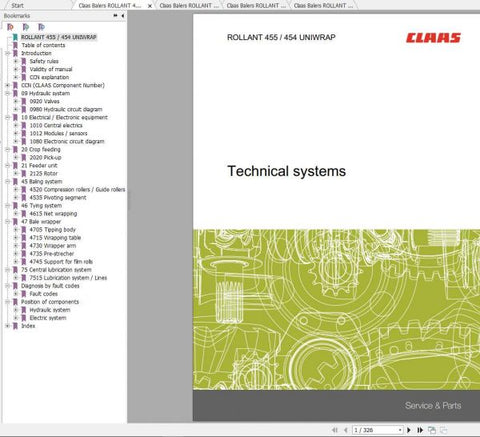Click bookmark icon beside 2125 Rotor
Screen dimensions: 480x437
(24, 173)
